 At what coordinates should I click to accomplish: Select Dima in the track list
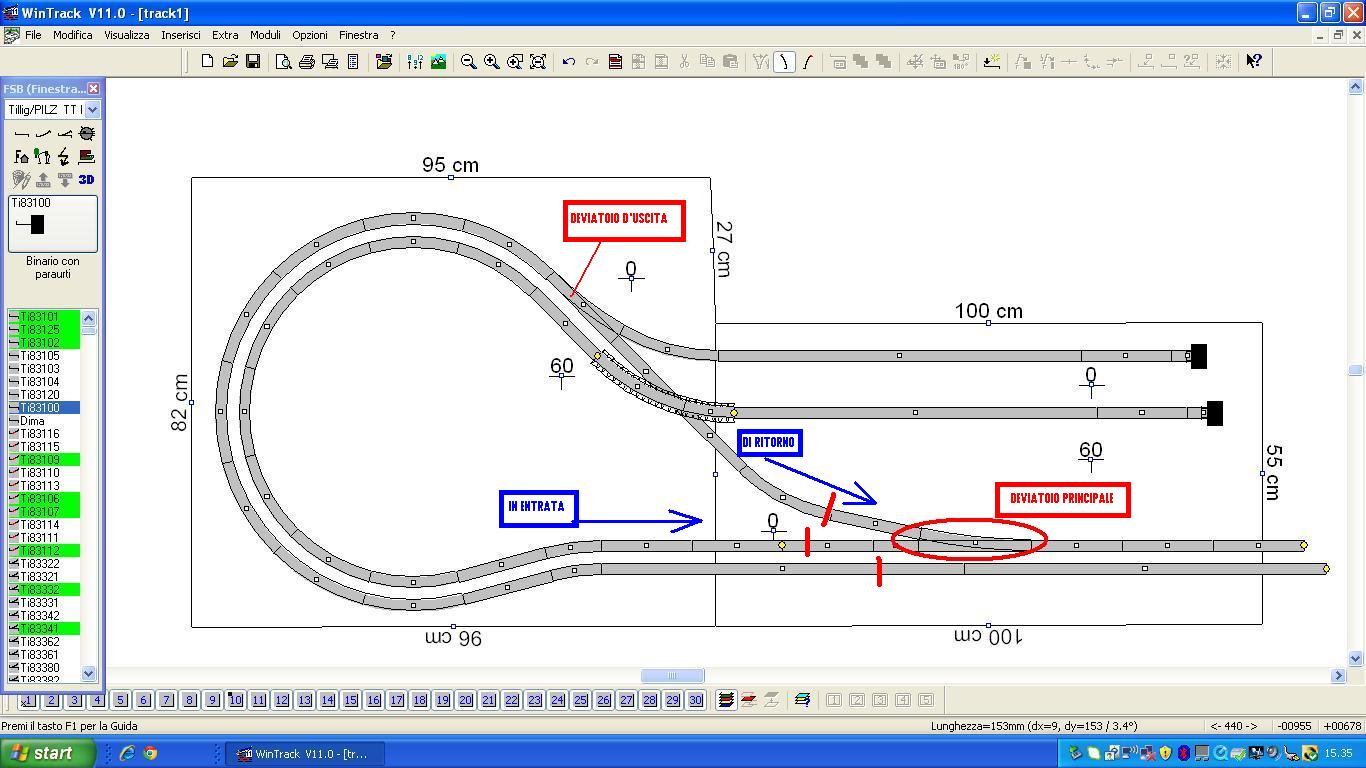(44, 421)
